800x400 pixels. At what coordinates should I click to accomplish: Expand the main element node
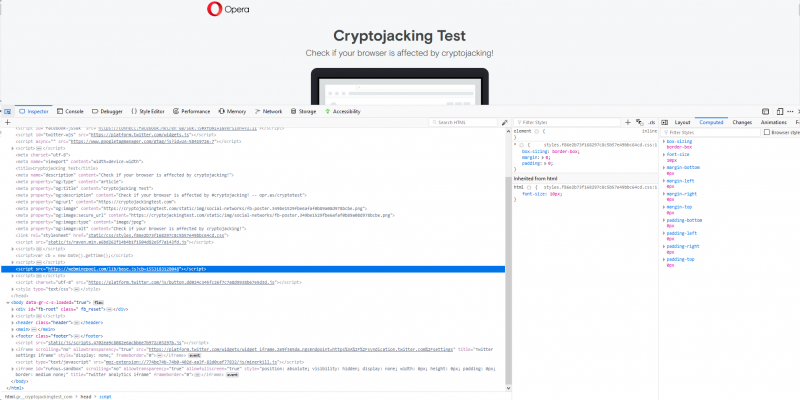[x=13, y=329]
